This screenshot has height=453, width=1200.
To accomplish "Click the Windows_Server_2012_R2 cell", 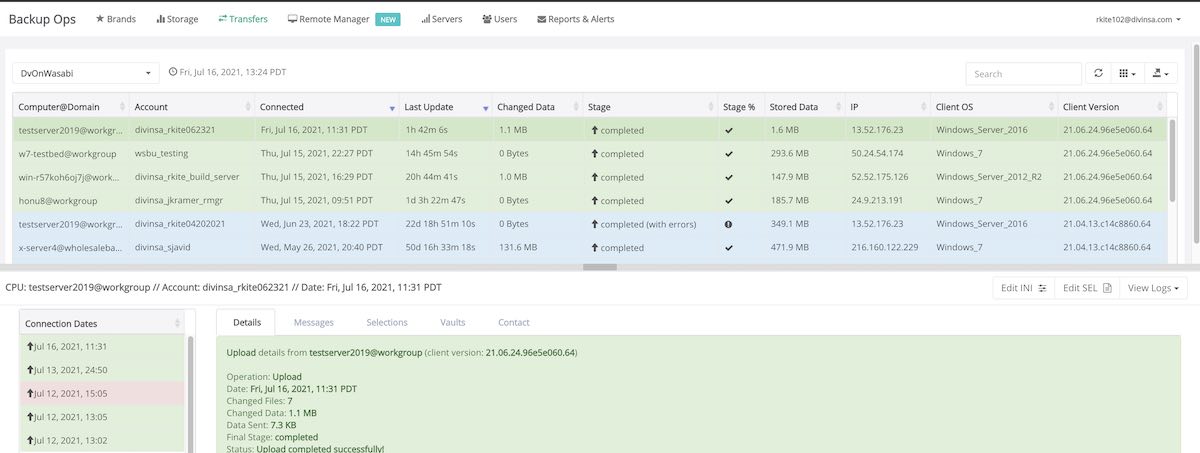I will [x=994, y=177].
